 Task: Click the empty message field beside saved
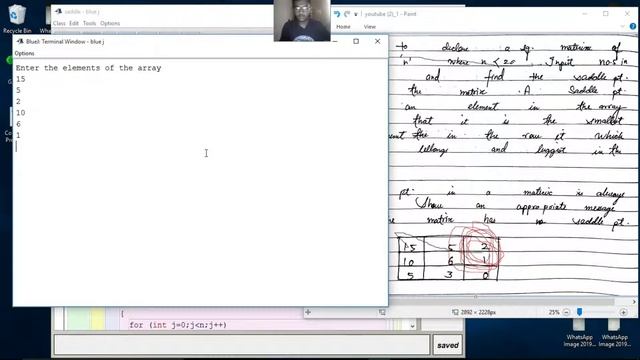(x=242, y=345)
